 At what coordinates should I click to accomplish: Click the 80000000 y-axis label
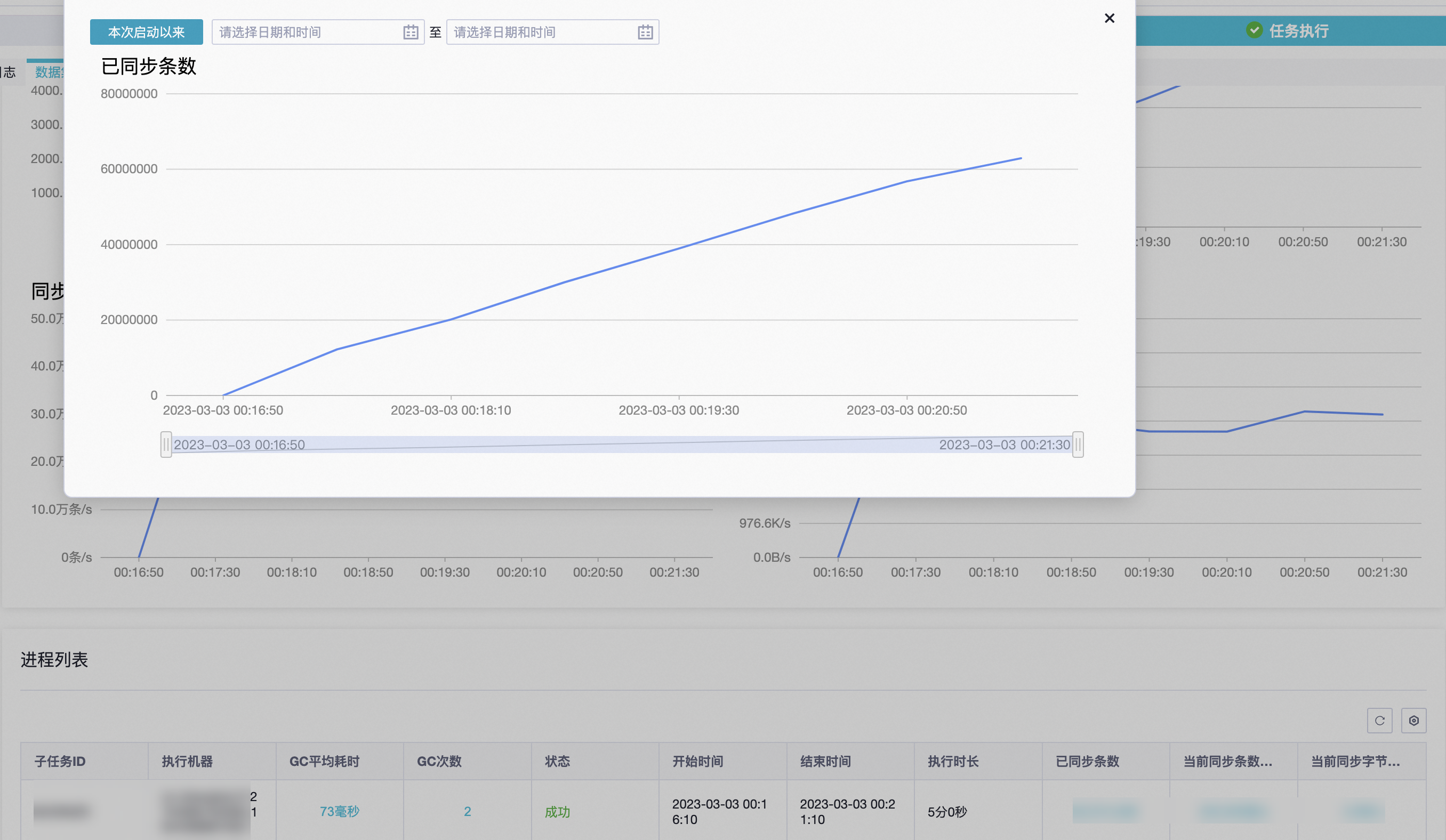pyautogui.click(x=129, y=93)
